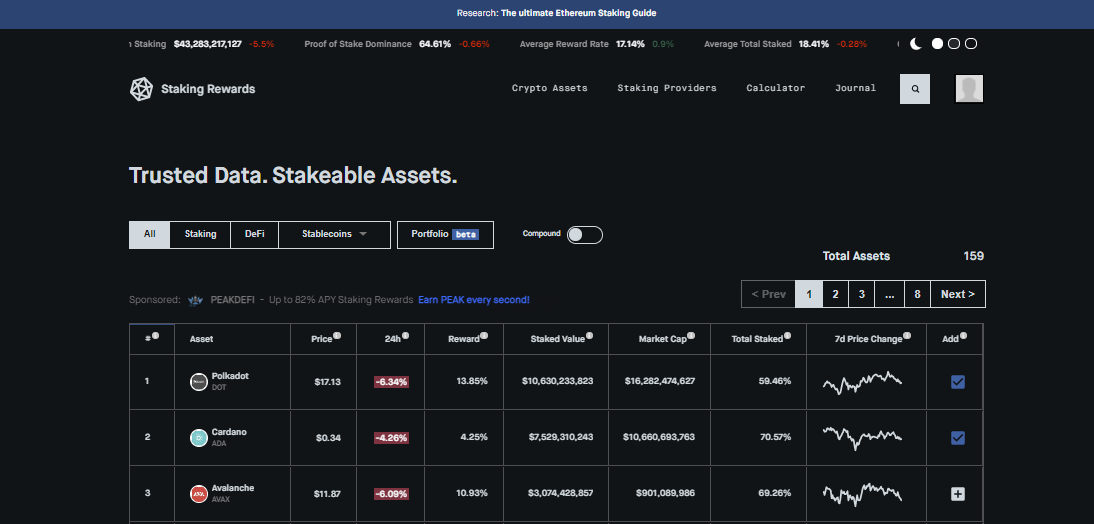Click the Avalanche AVAX coin icon
Viewport: 1094px width, 524px height.
pyautogui.click(x=199, y=493)
